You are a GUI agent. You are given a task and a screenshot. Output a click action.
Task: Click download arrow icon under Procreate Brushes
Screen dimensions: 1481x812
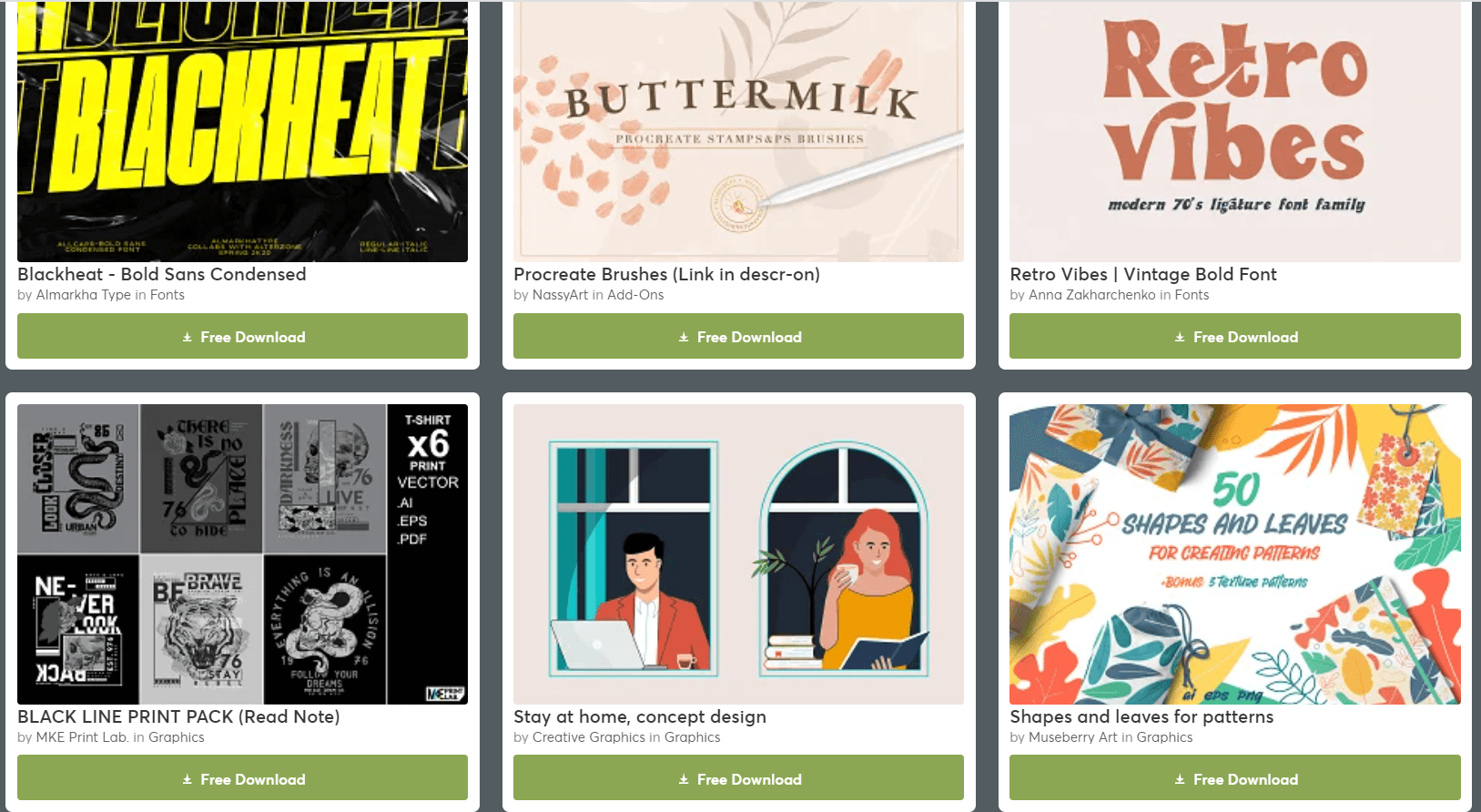tap(684, 337)
